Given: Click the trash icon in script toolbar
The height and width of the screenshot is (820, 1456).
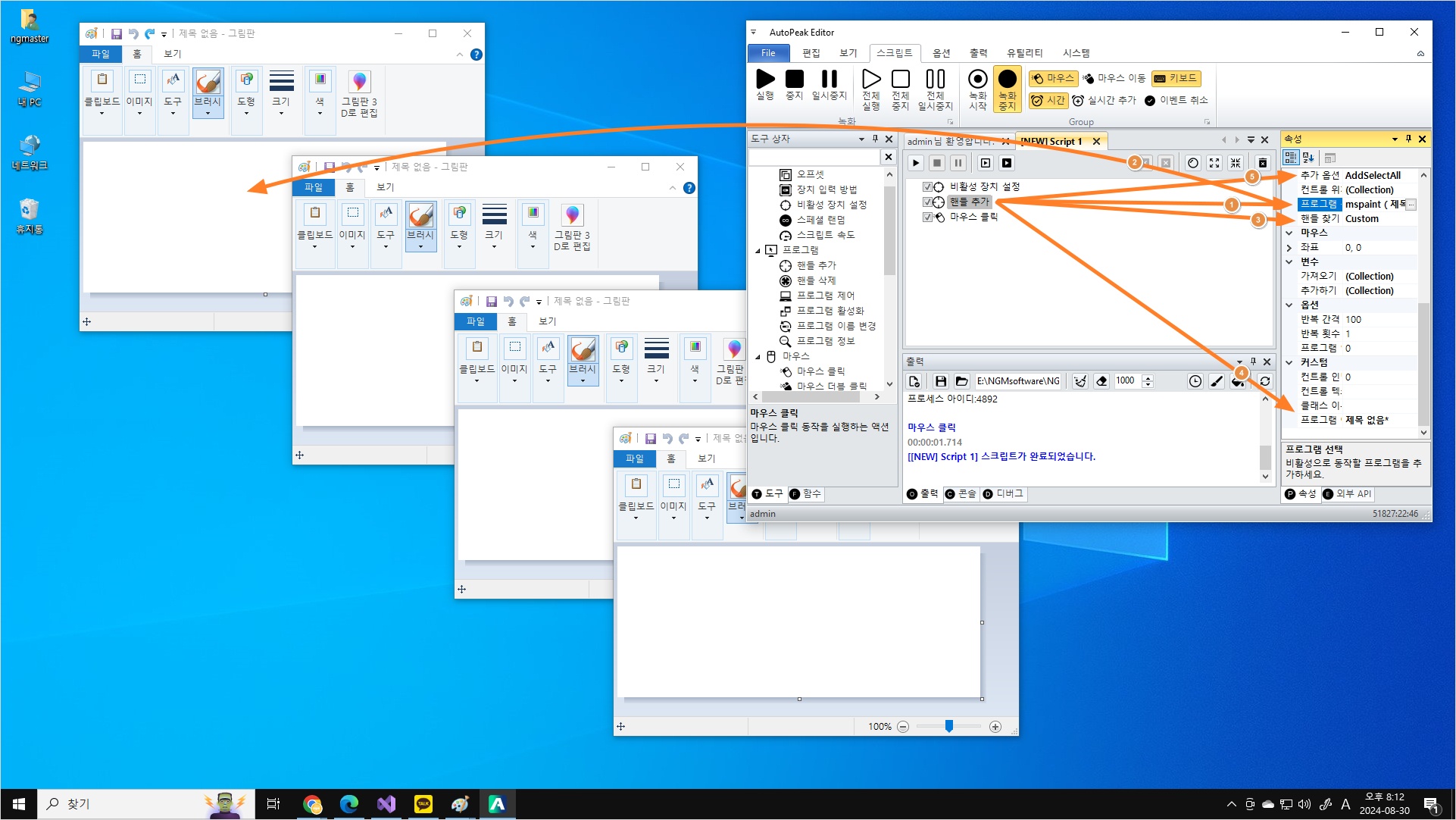Looking at the screenshot, I should point(1263,163).
